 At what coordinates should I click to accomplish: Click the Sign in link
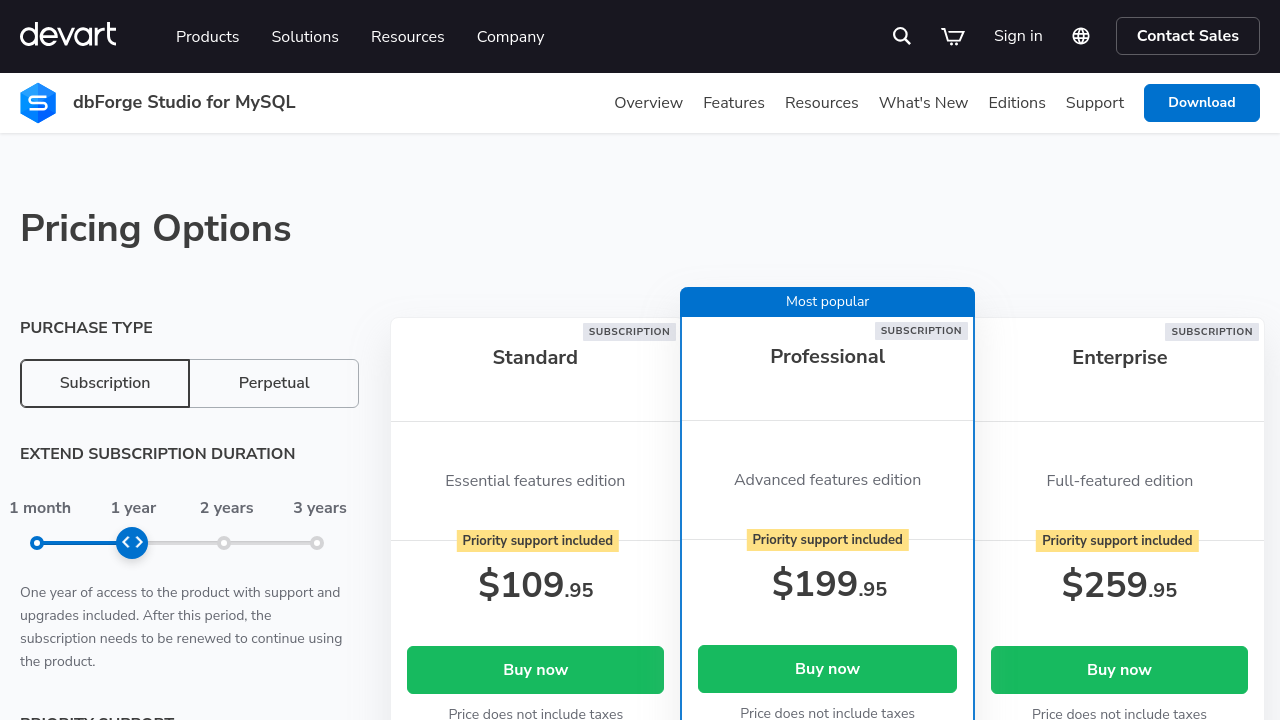[1018, 36]
